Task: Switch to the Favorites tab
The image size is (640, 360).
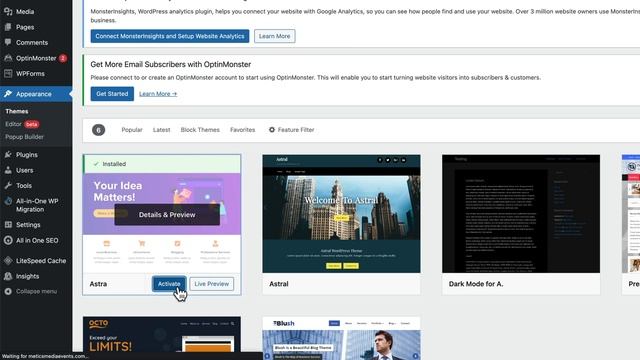Action: pos(242,130)
